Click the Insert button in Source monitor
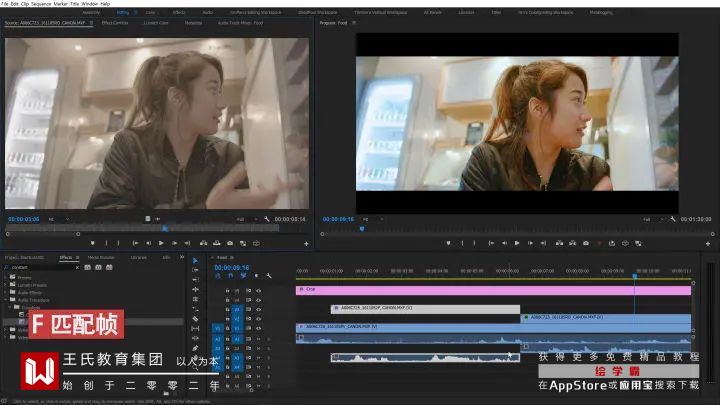 [x=203, y=243]
